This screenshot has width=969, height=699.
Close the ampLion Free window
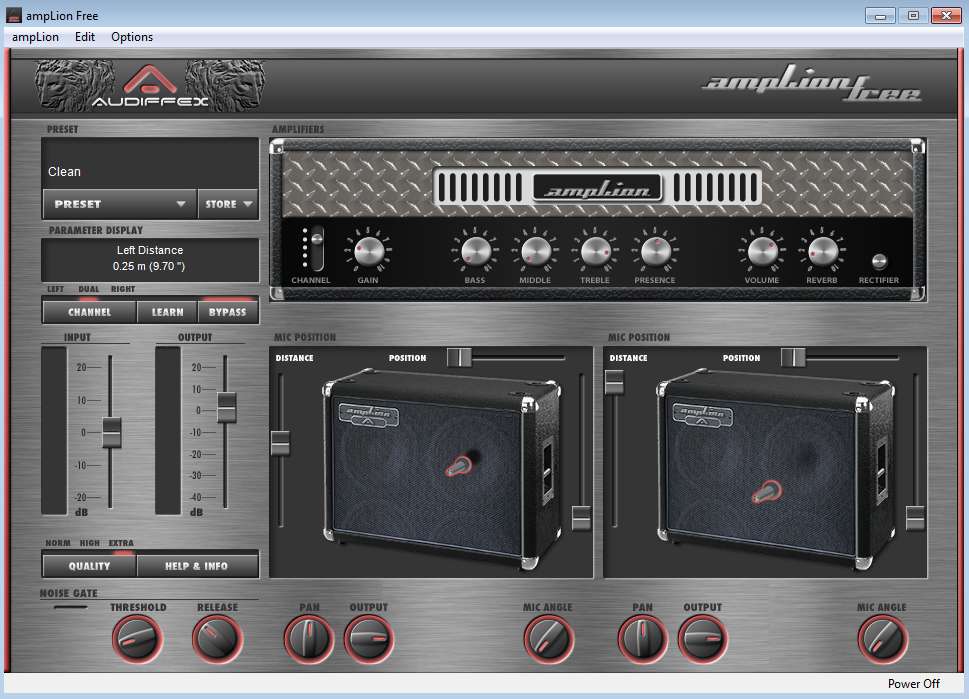(946, 15)
